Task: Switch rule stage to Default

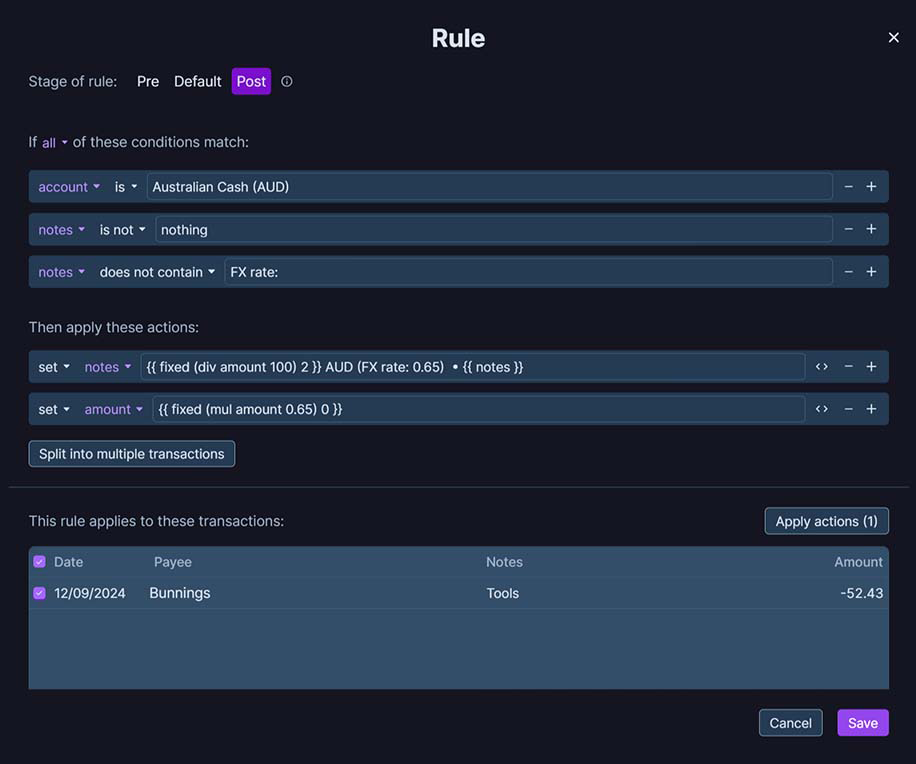Action: (197, 82)
